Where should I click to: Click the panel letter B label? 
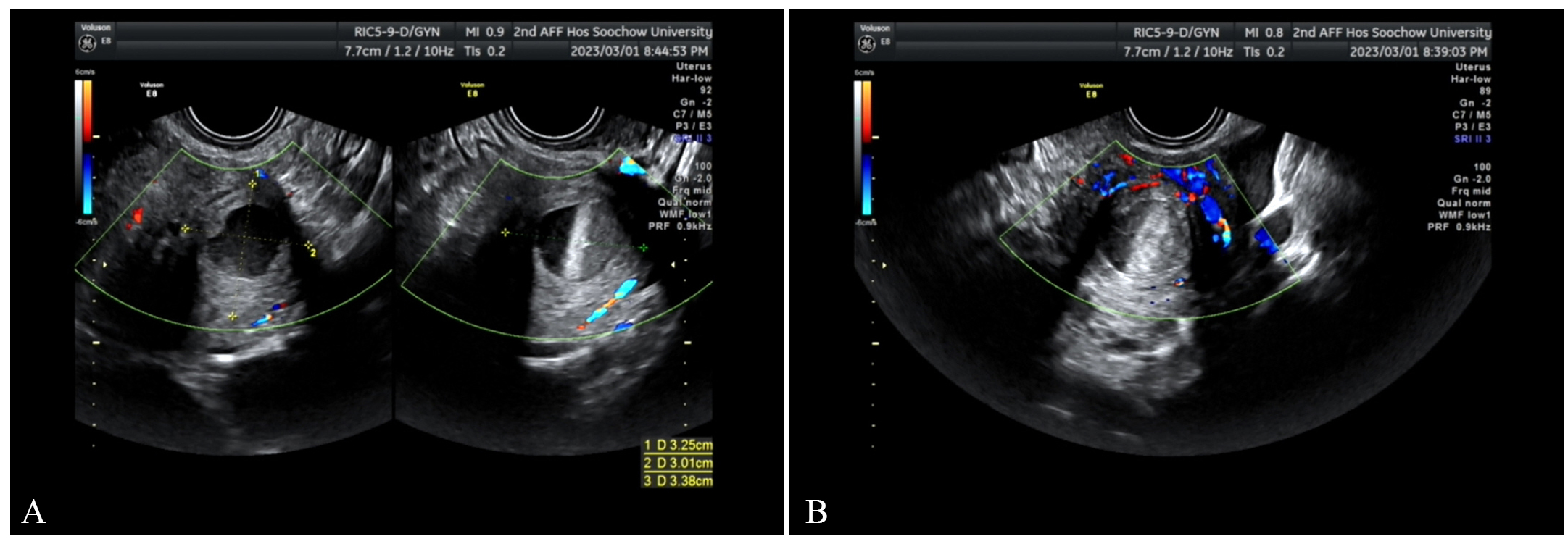[x=816, y=511]
